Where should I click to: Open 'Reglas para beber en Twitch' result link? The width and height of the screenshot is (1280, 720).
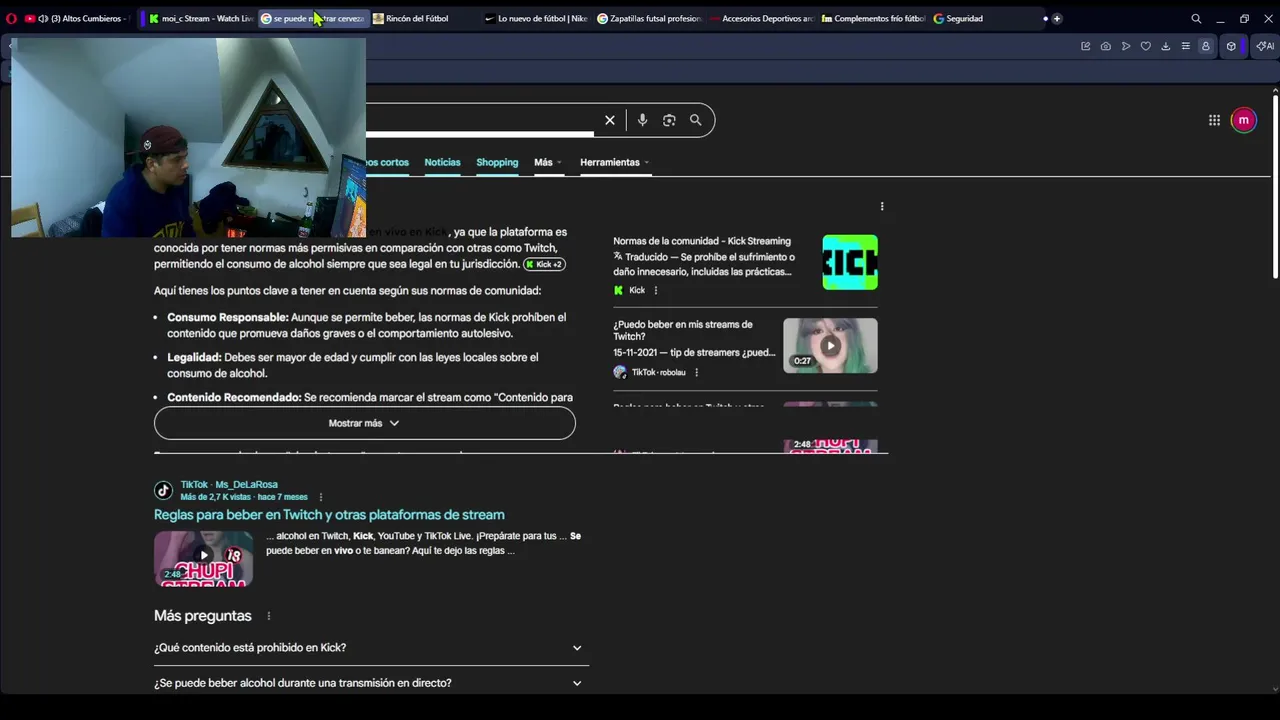click(x=329, y=515)
